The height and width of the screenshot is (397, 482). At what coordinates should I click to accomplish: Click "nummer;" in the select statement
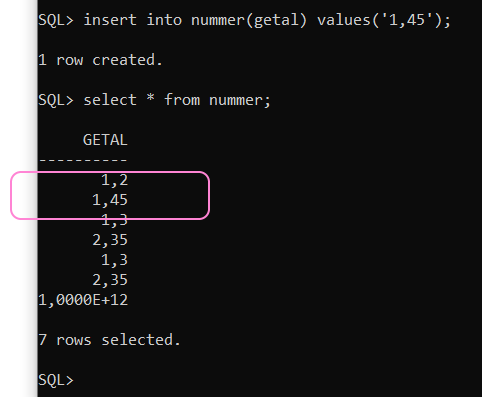click(240, 100)
